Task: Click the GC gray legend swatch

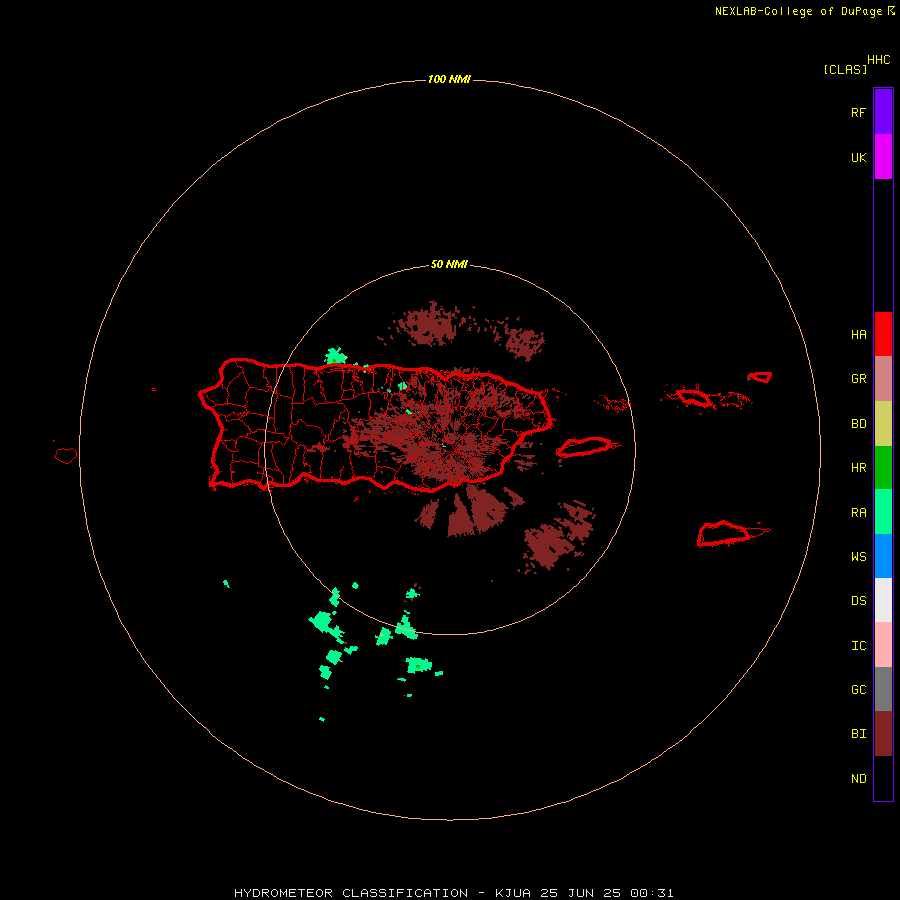Action: pyautogui.click(x=883, y=689)
